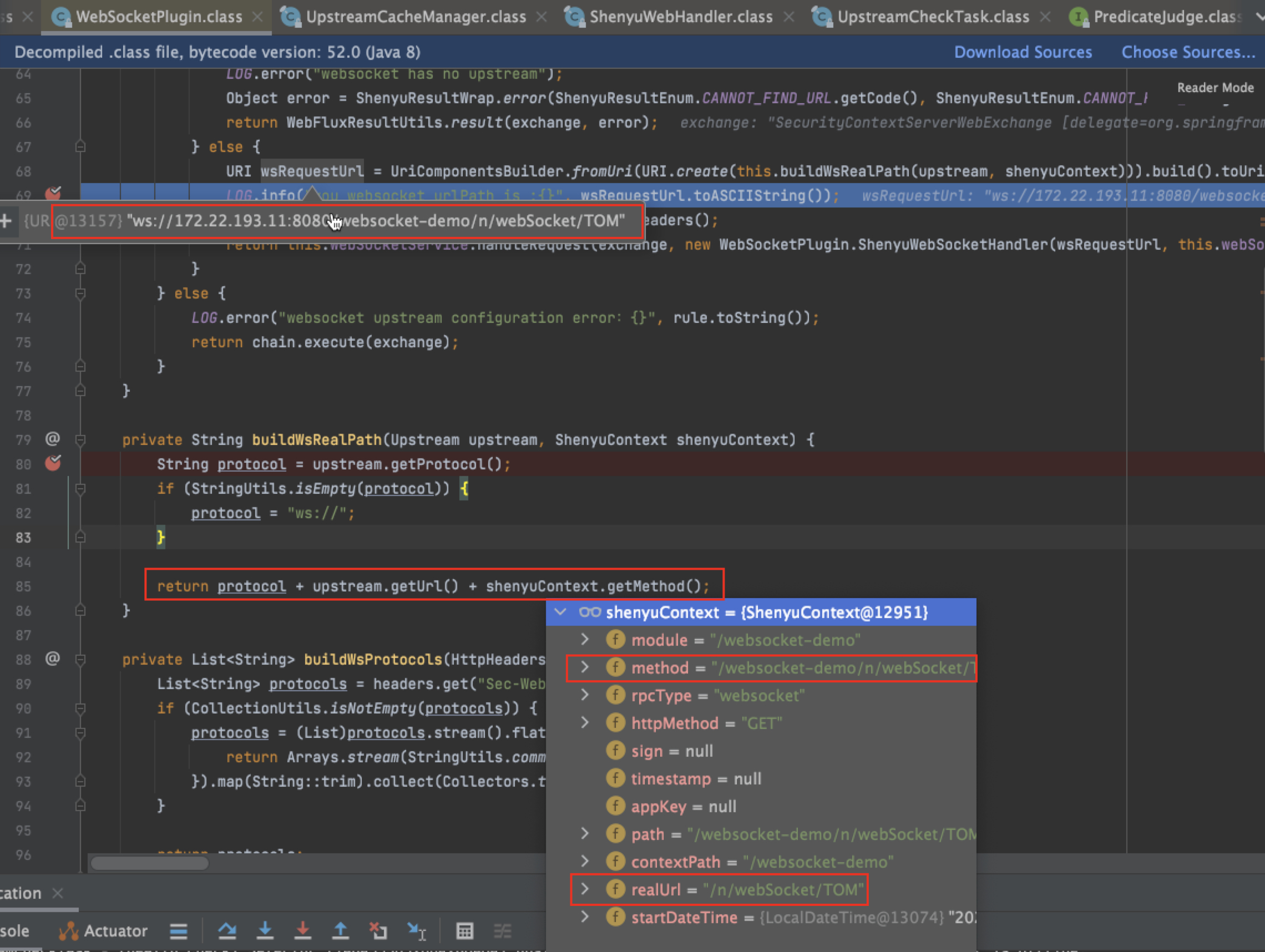Fold the buildWsRealPath method at line 79
The width and height of the screenshot is (1265, 952).
pos(80,440)
